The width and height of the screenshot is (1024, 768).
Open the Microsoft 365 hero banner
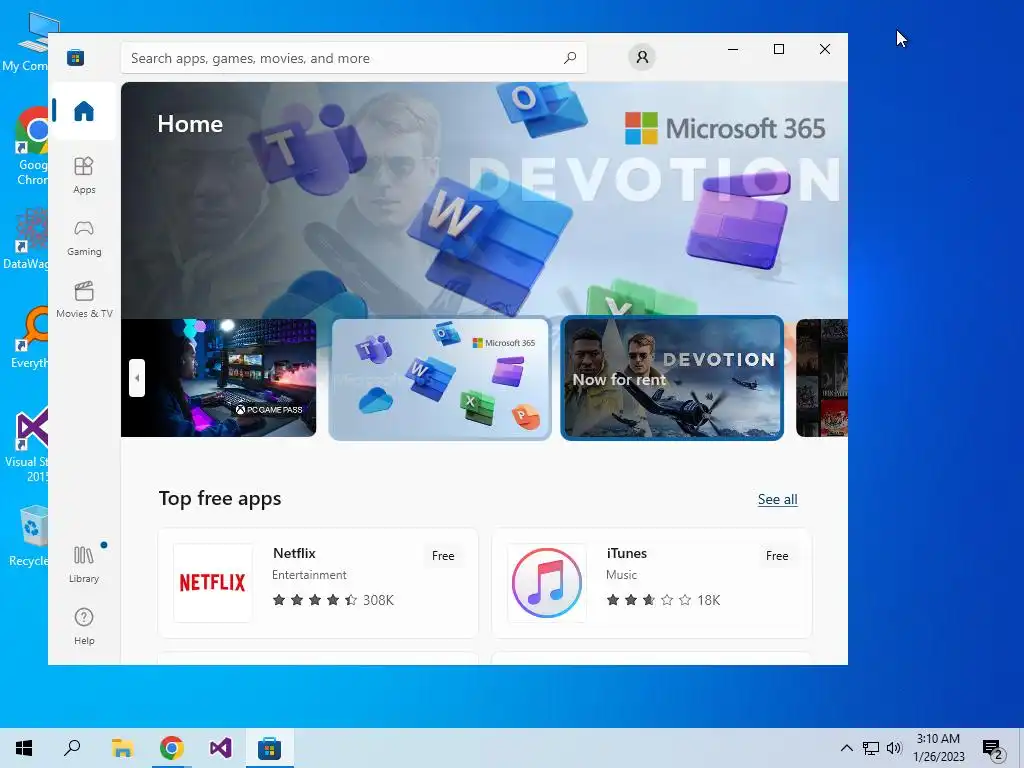click(485, 199)
